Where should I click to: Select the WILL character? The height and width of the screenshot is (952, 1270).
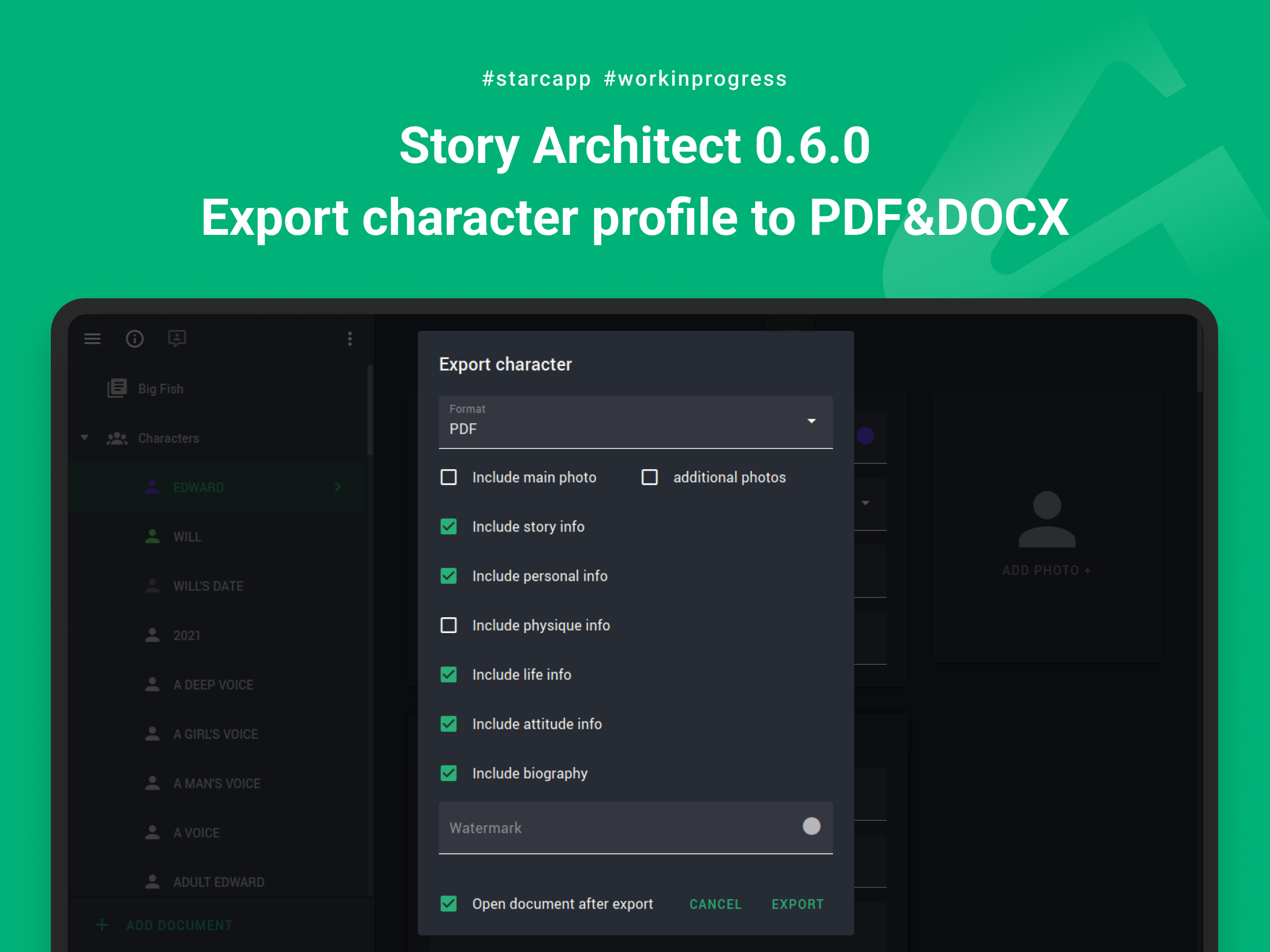pos(217,536)
